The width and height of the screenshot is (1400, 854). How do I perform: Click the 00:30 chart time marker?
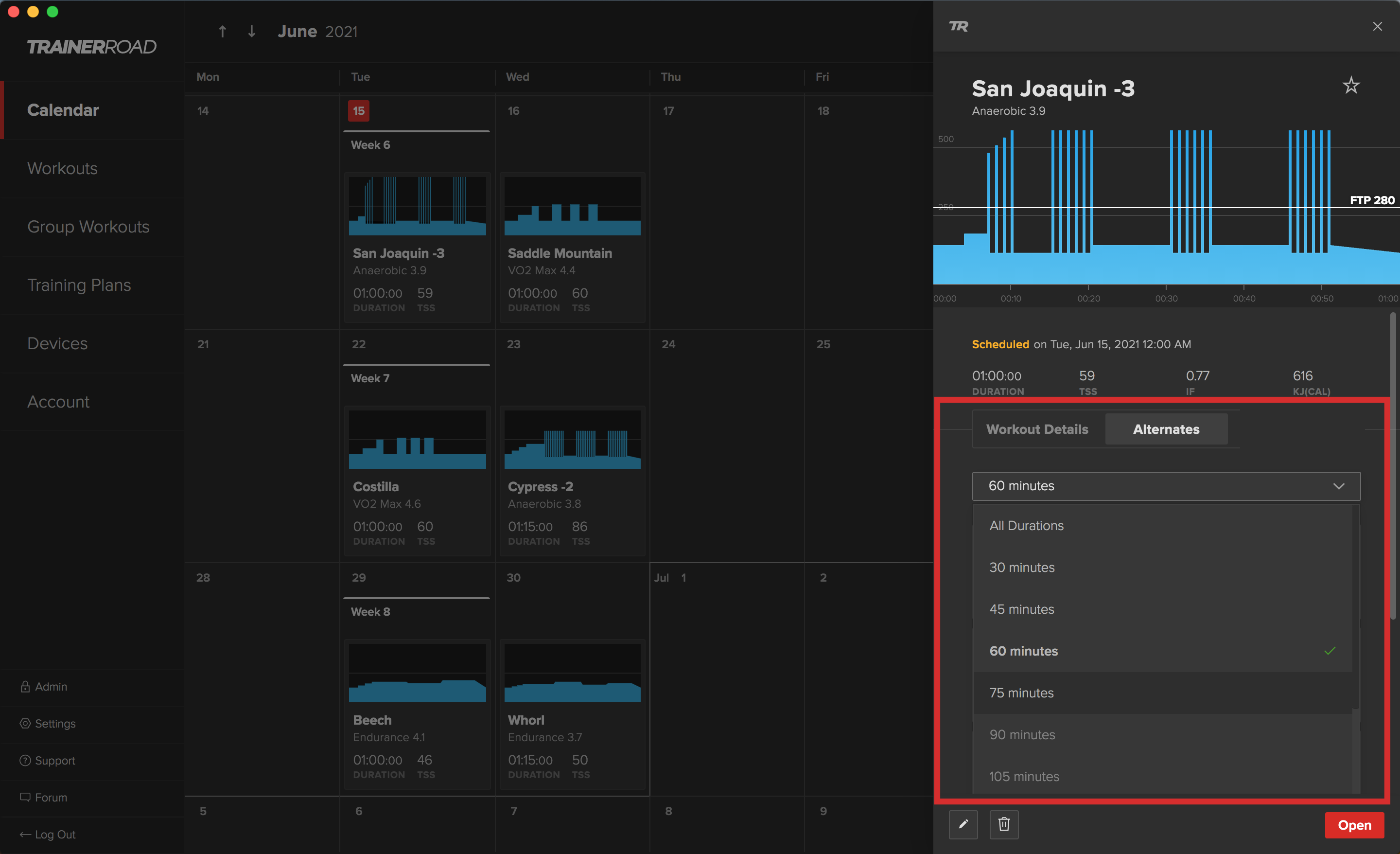(1166, 299)
